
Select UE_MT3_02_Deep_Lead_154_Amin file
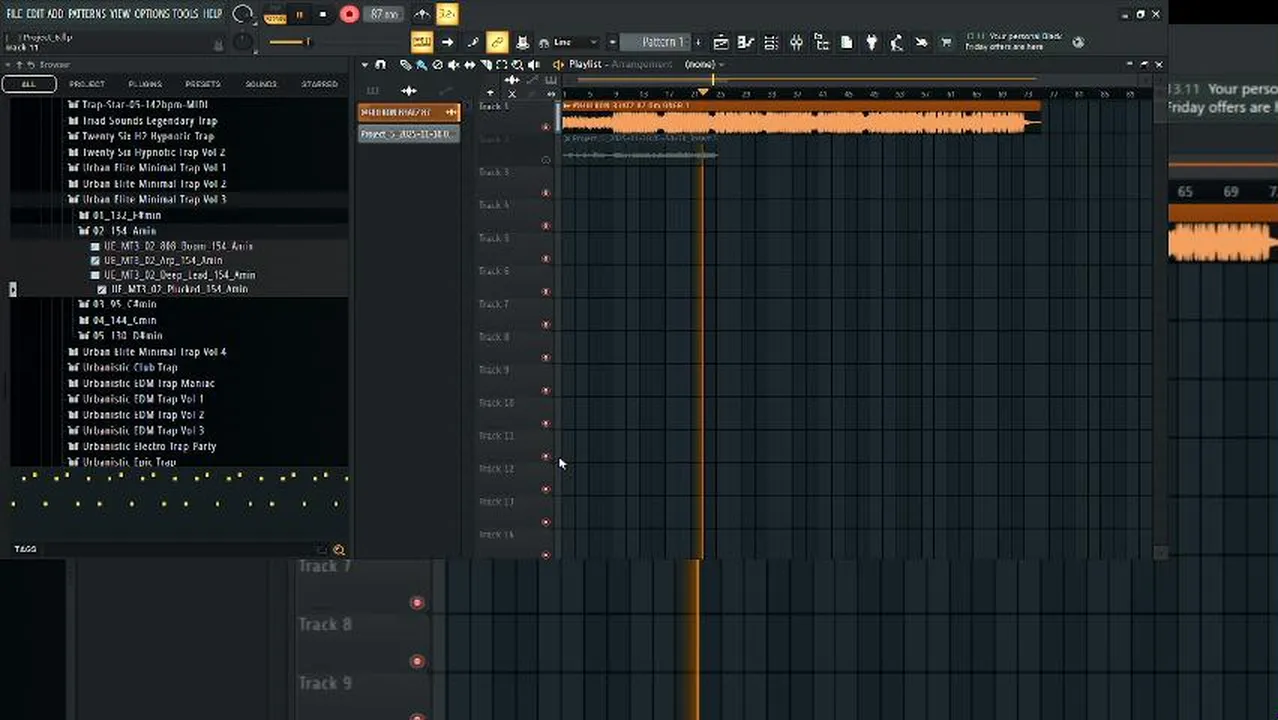coord(173,275)
